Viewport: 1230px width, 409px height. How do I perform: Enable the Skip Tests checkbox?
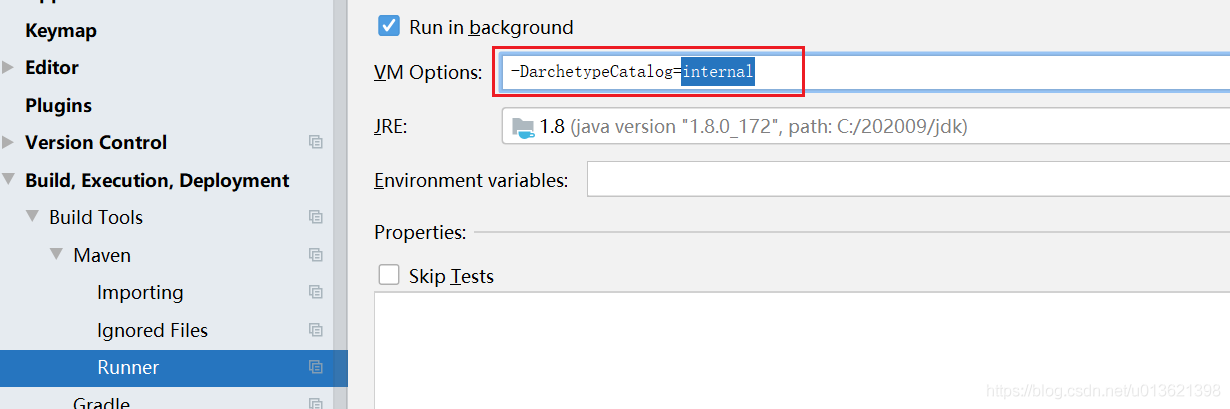389,275
